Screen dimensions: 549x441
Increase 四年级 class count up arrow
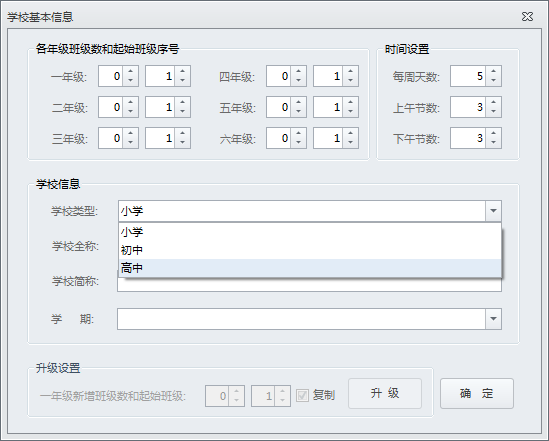(x=298, y=71)
